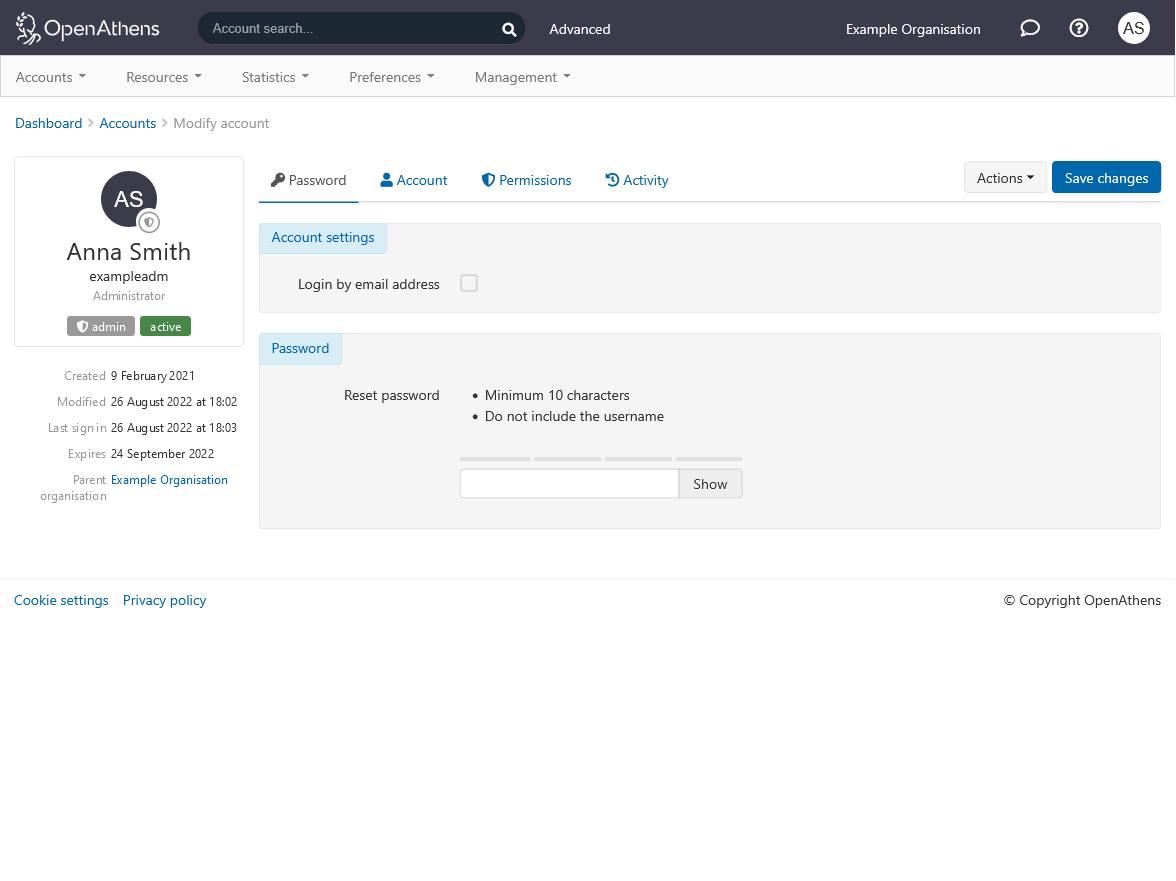Switch to the Activity tab
This screenshot has height=881, width=1176.
(637, 180)
